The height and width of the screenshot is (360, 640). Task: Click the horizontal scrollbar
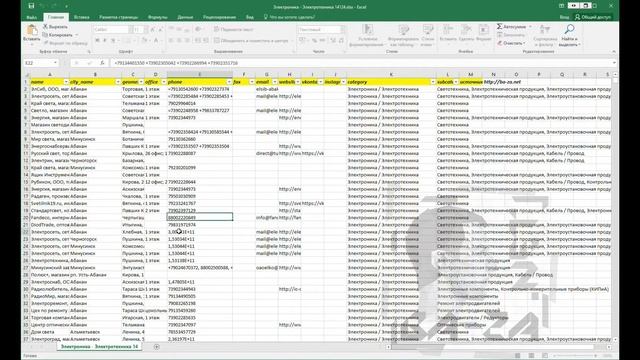tap(498, 347)
